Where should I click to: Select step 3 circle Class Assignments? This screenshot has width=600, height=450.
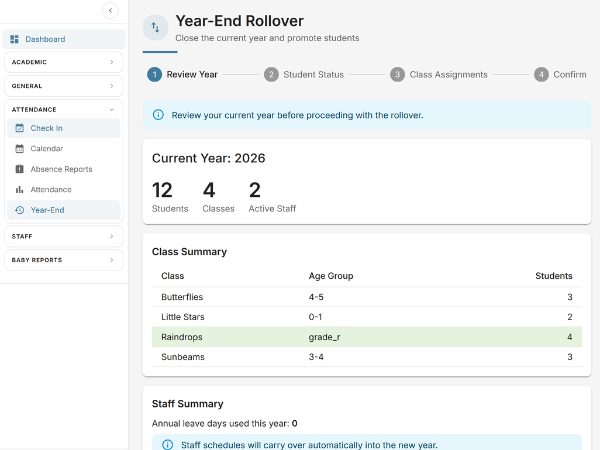(x=397, y=74)
